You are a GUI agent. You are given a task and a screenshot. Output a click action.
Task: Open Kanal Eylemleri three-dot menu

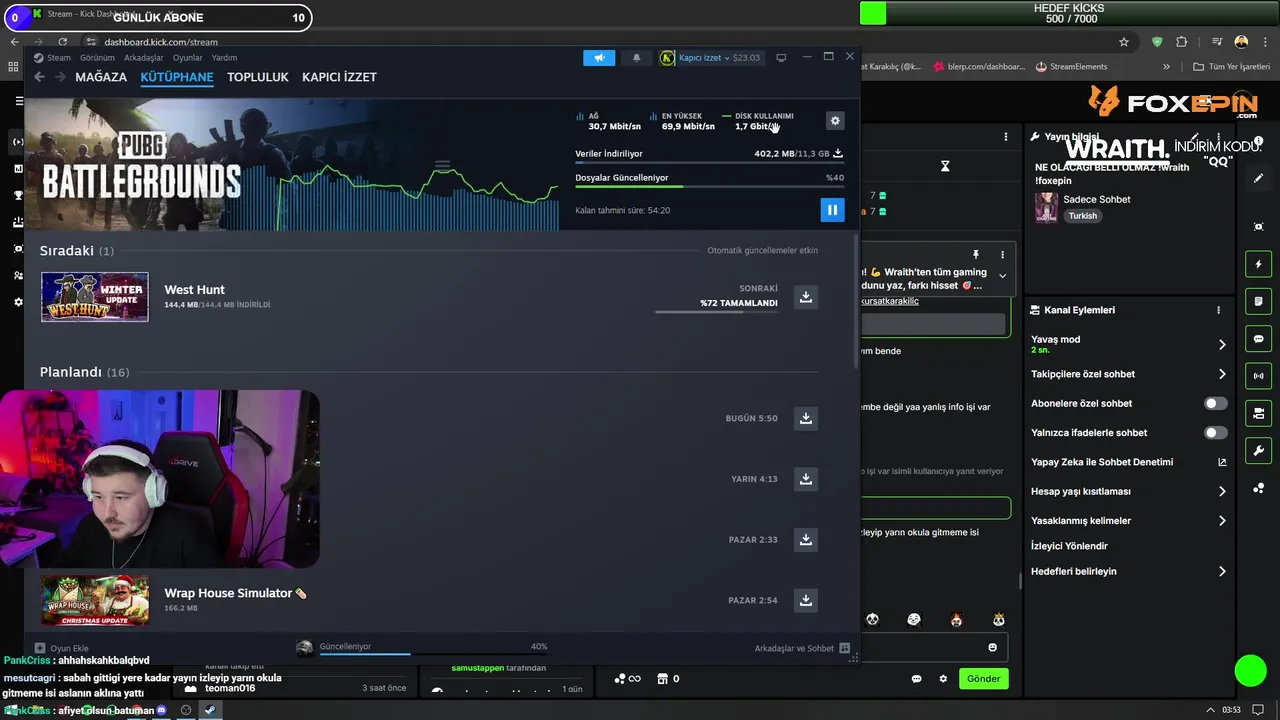click(x=1218, y=310)
